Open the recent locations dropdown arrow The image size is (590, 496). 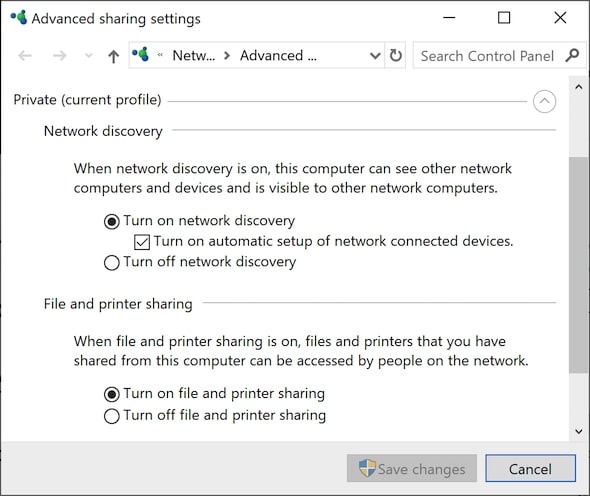(x=89, y=56)
